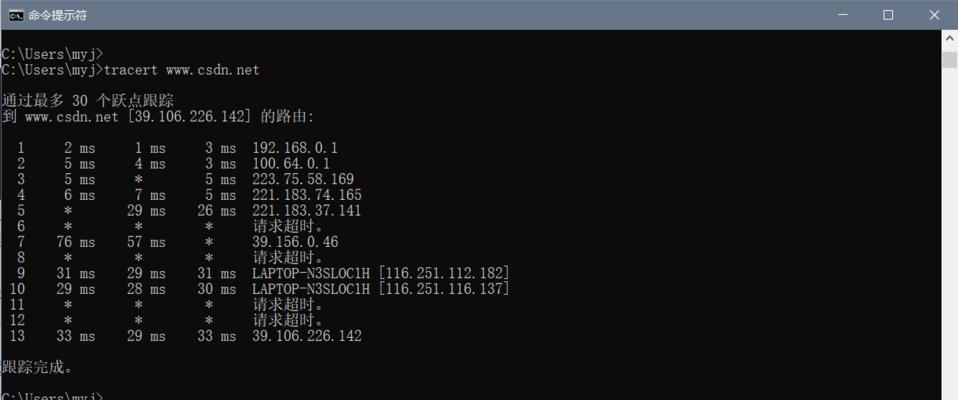
Task: Minimize the Command Prompt window
Action: [841, 15]
